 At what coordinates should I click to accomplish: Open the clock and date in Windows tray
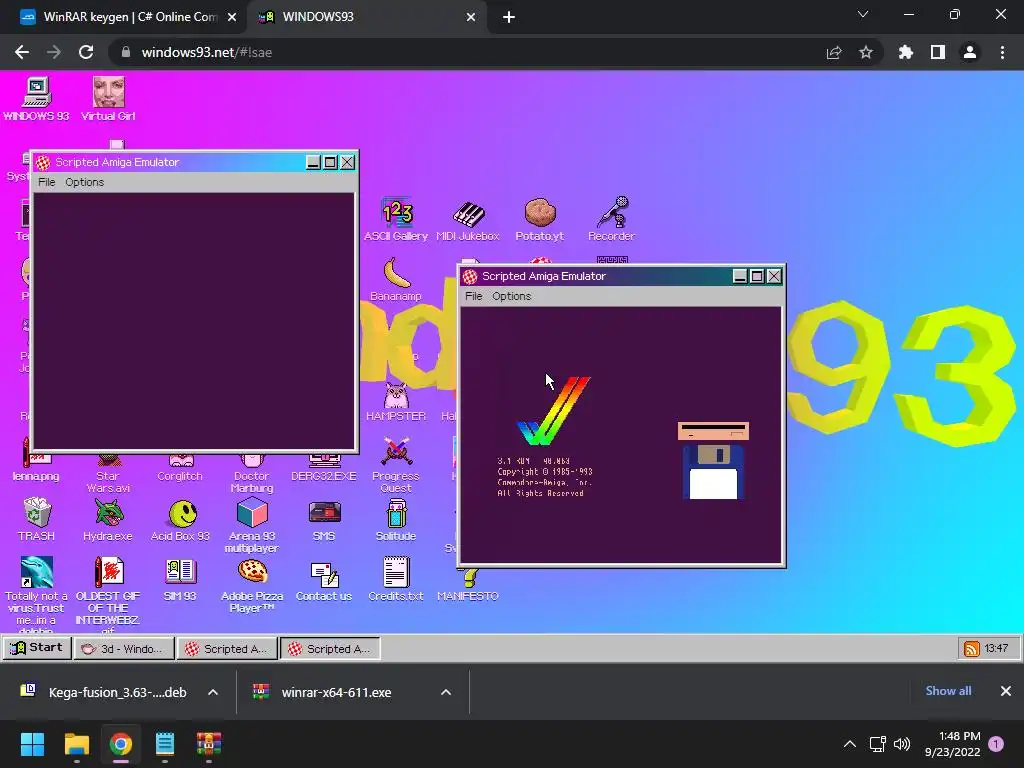click(952, 744)
